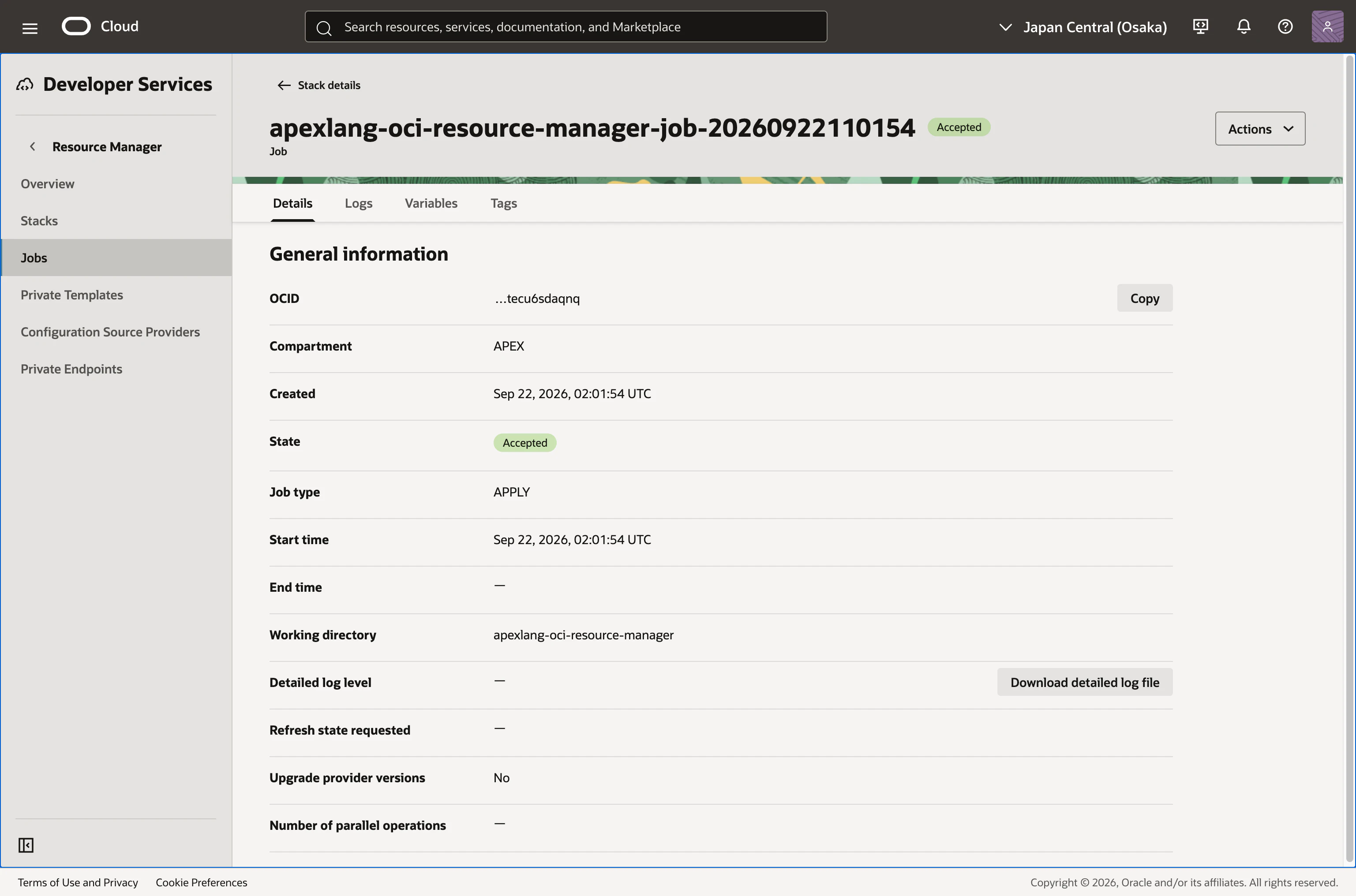Open Cloud Shell developer tools icon
Screen dimensions: 1356x896
pos(1201,26)
